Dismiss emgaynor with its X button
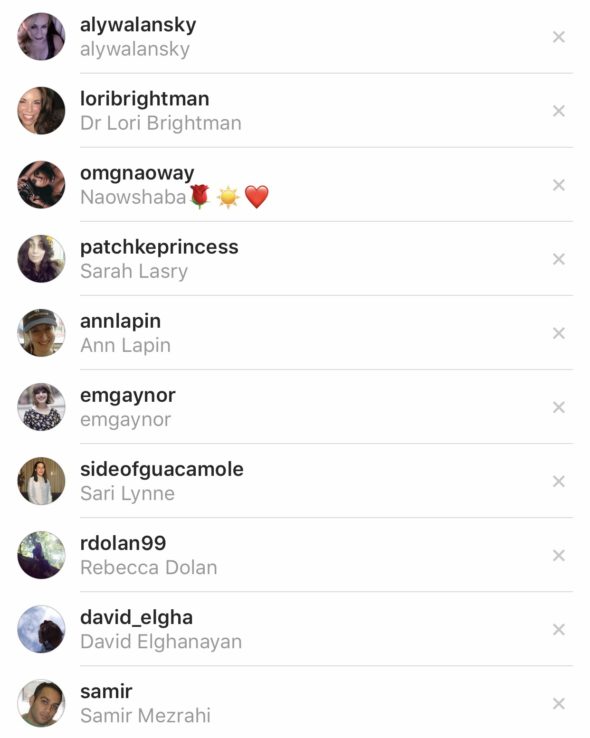The image size is (590, 738). (558, 407)
